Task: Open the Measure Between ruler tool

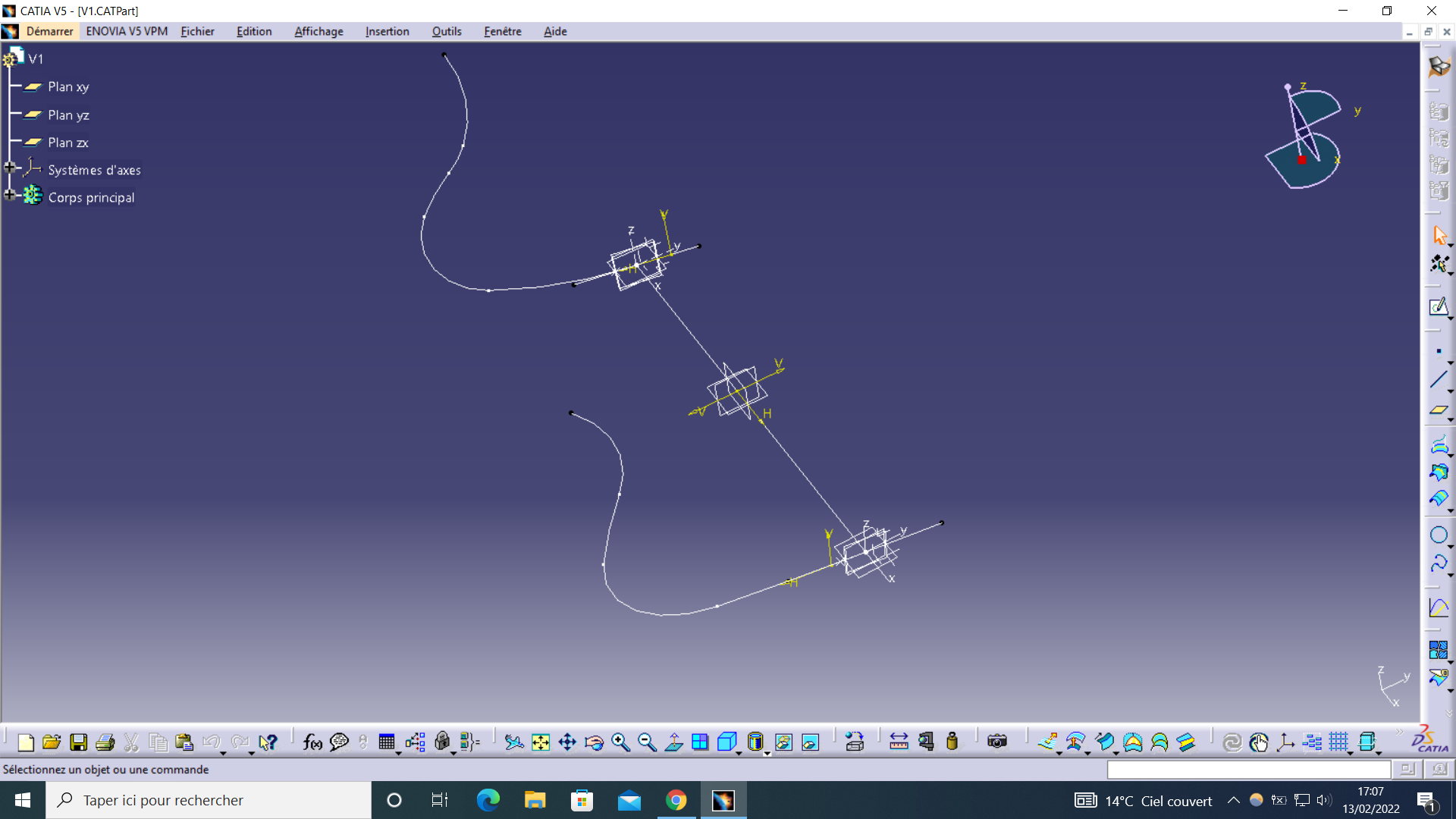Action: pos(899,742)
